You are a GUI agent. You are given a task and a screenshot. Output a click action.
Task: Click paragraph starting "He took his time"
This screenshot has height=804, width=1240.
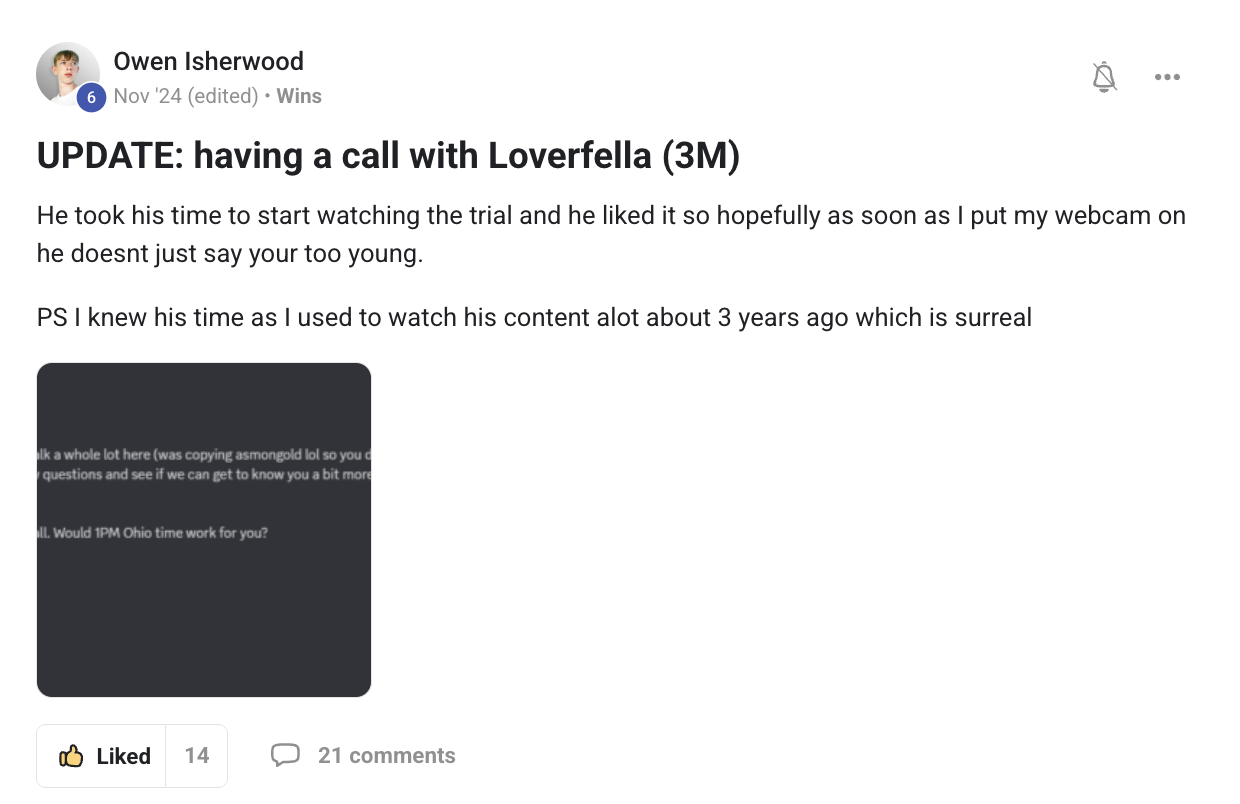pyautogui.click(x=610, y=234)
